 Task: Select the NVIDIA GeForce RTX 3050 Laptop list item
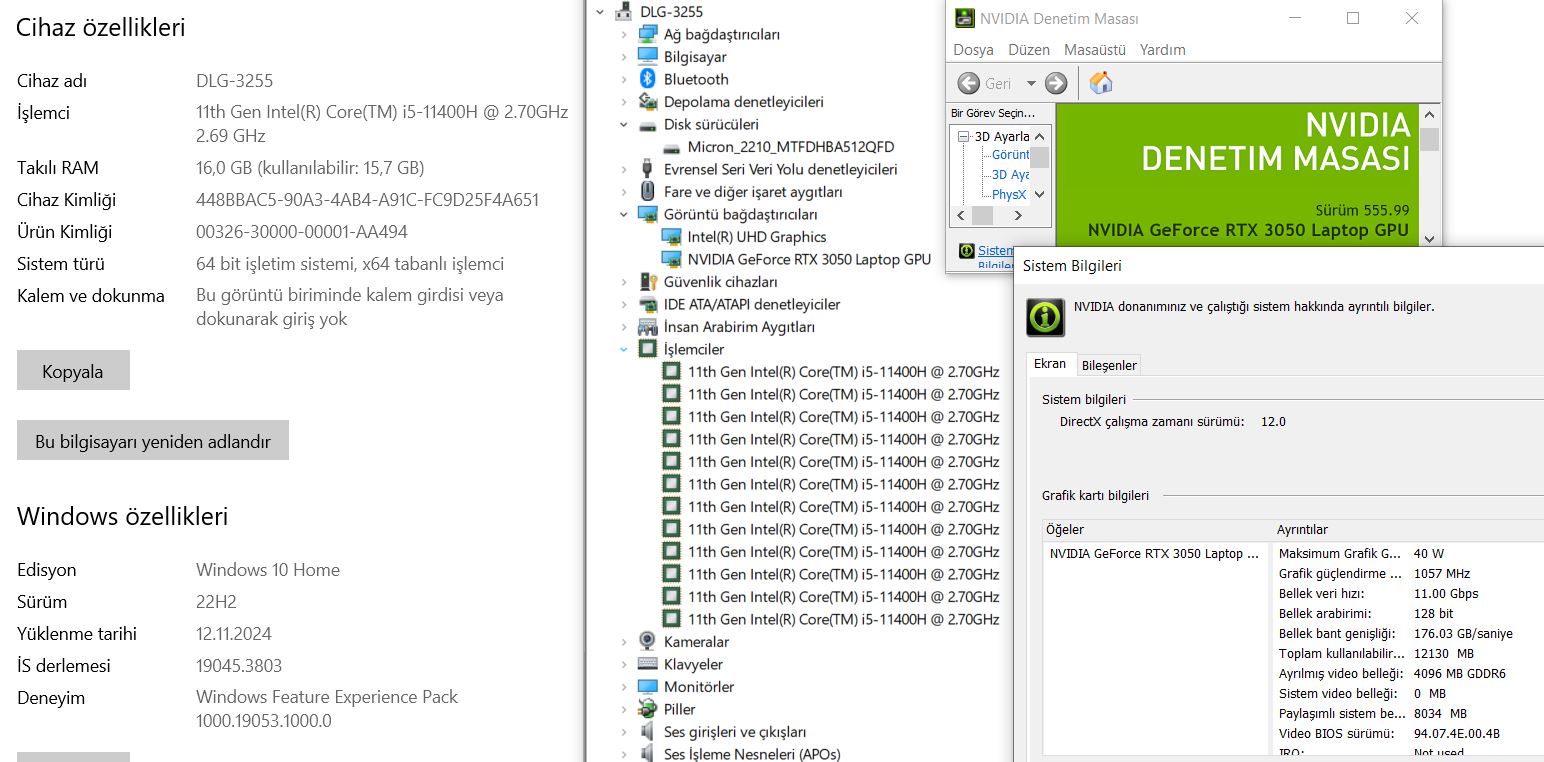coord(1155,553)
